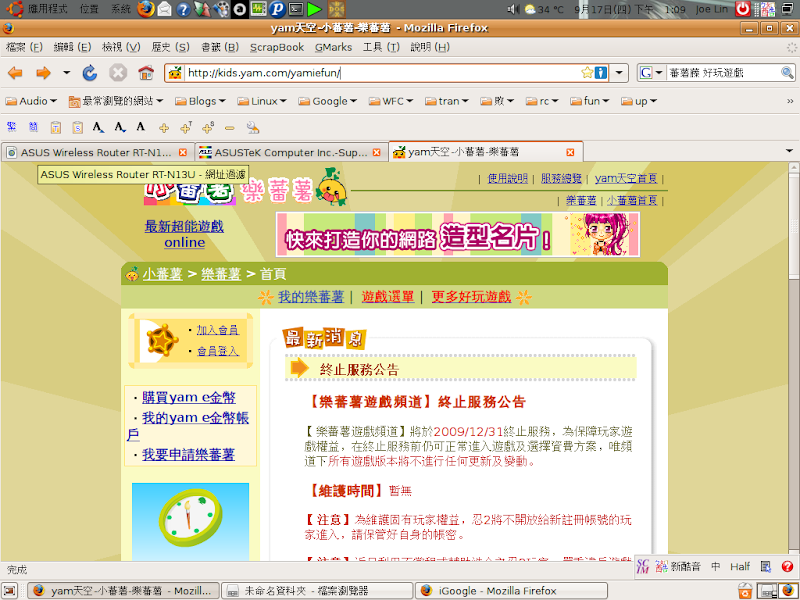
Task: Click the blue P launcher icon
Action: (277, 9)
